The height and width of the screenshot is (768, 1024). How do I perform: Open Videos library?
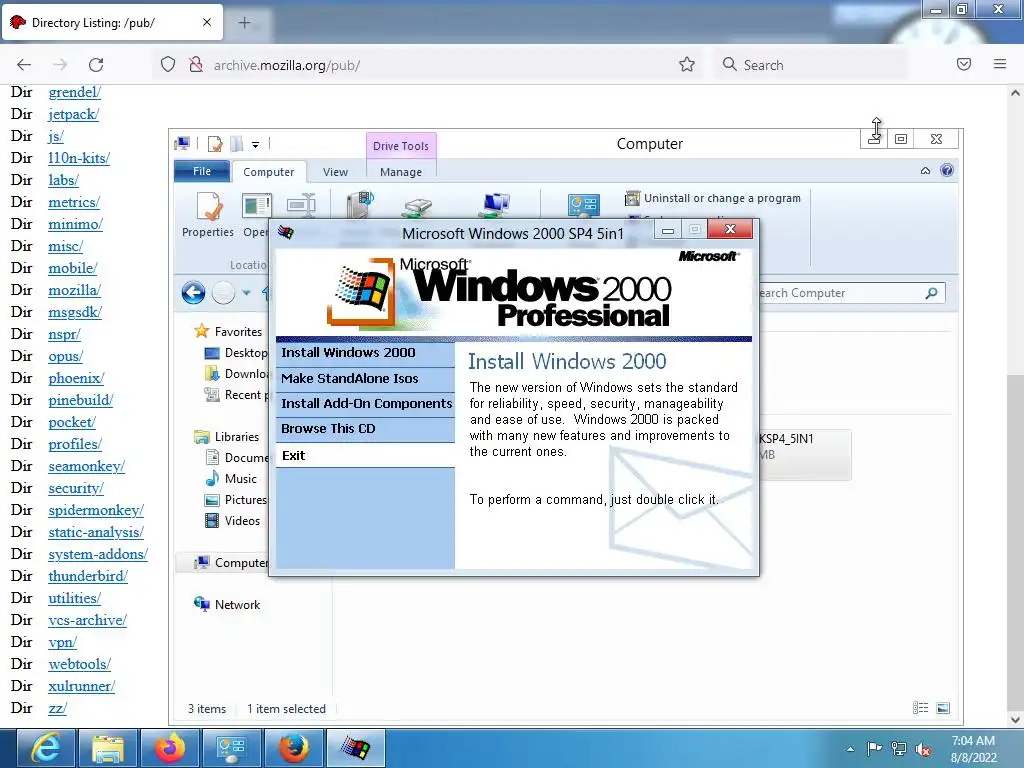[232, 520]
